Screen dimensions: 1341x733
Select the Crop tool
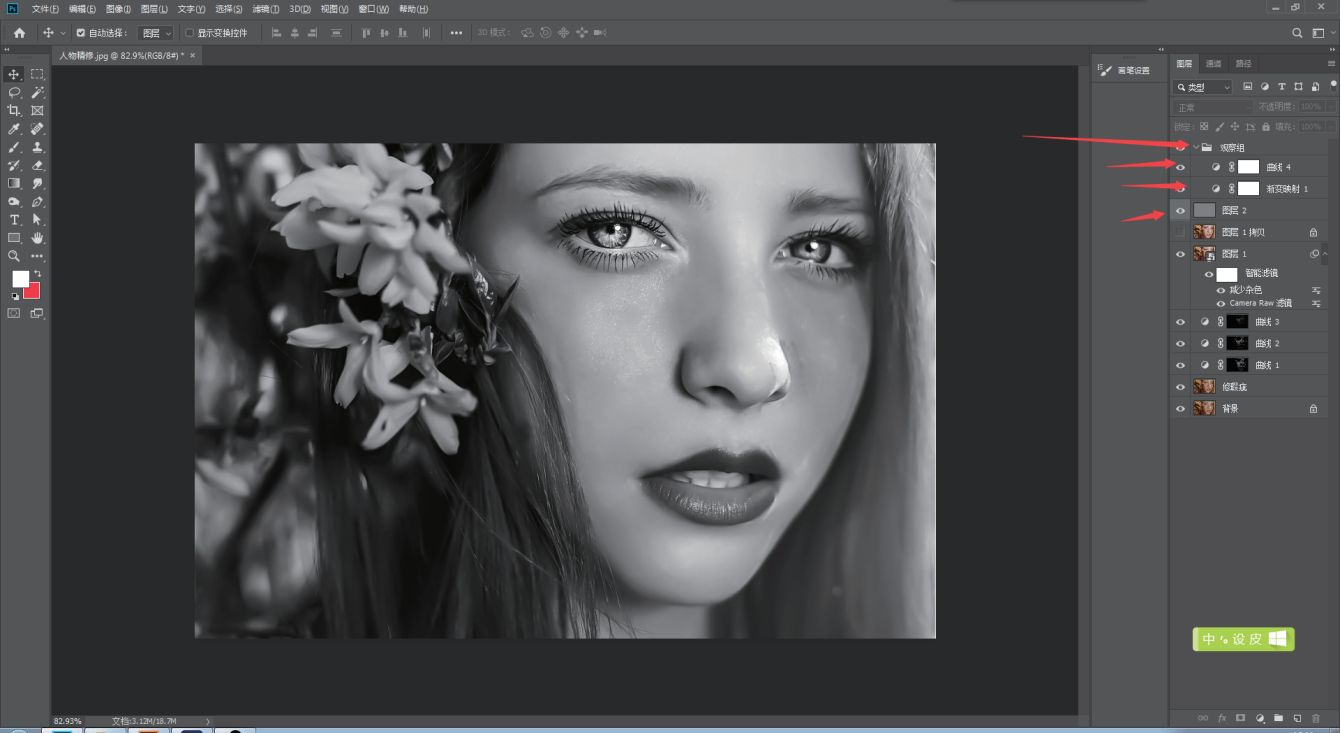point(14,110)
